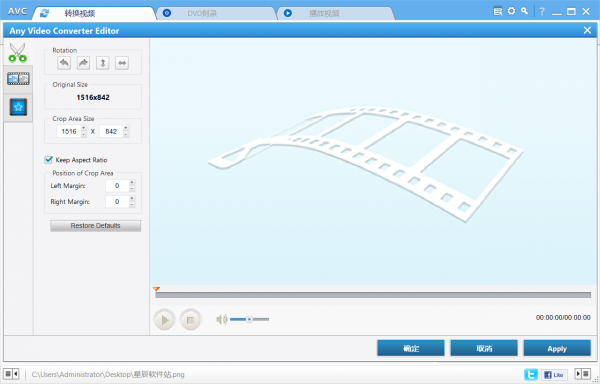This screenshot has width=600, height=384.
Task: Cancel with the 取消 button
Action: 484,348
